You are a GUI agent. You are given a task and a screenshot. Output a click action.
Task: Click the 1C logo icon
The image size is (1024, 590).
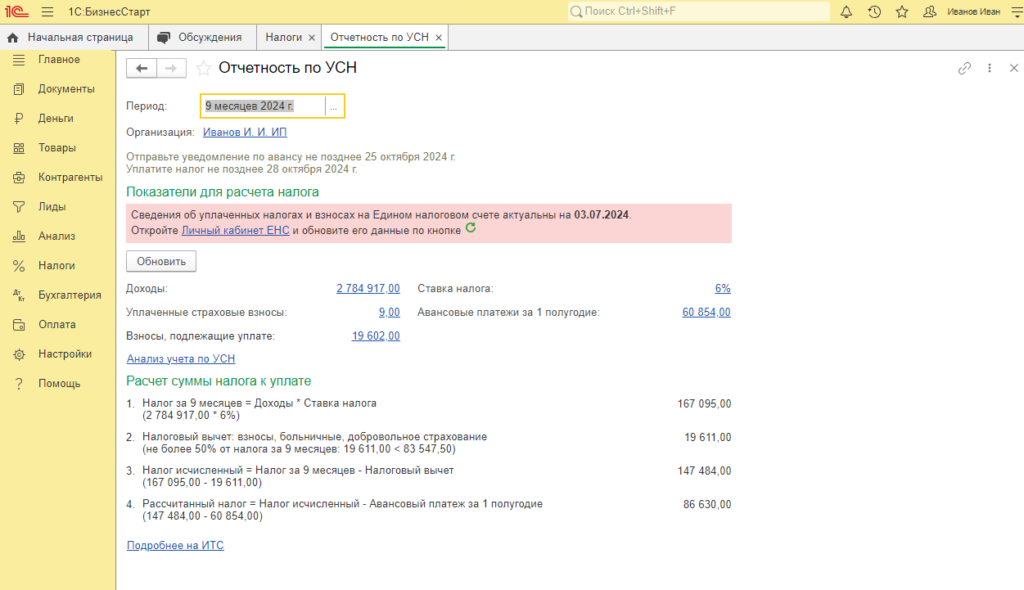[17, 12]
